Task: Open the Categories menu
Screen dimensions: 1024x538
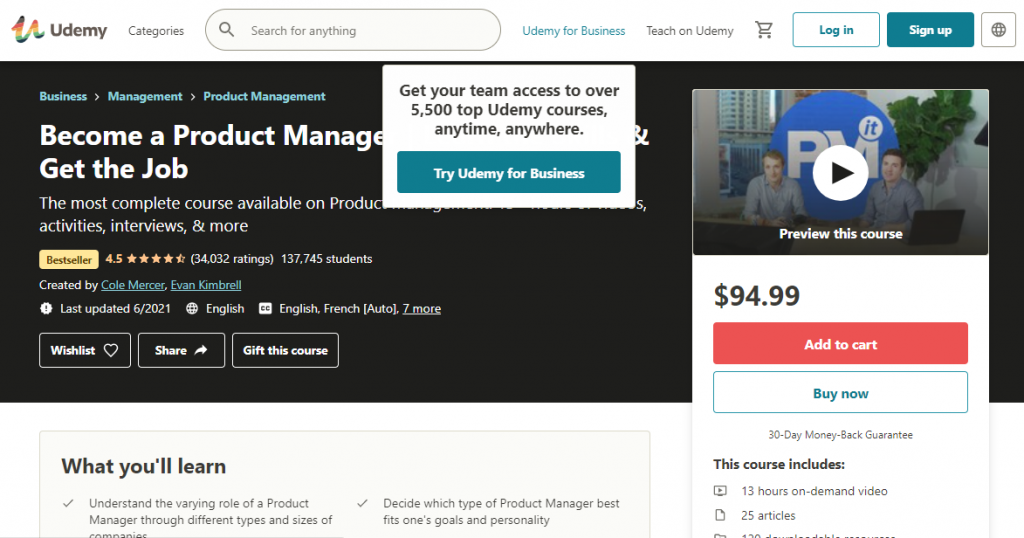Action: coord(156,31)
